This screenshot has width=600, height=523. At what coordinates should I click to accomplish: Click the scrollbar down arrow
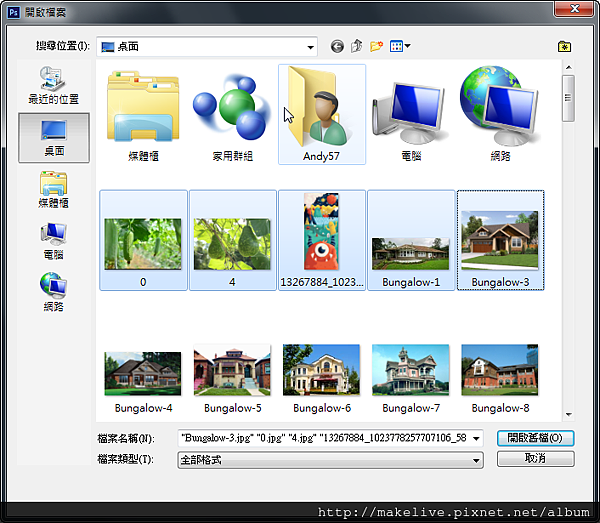coord(569,414)
